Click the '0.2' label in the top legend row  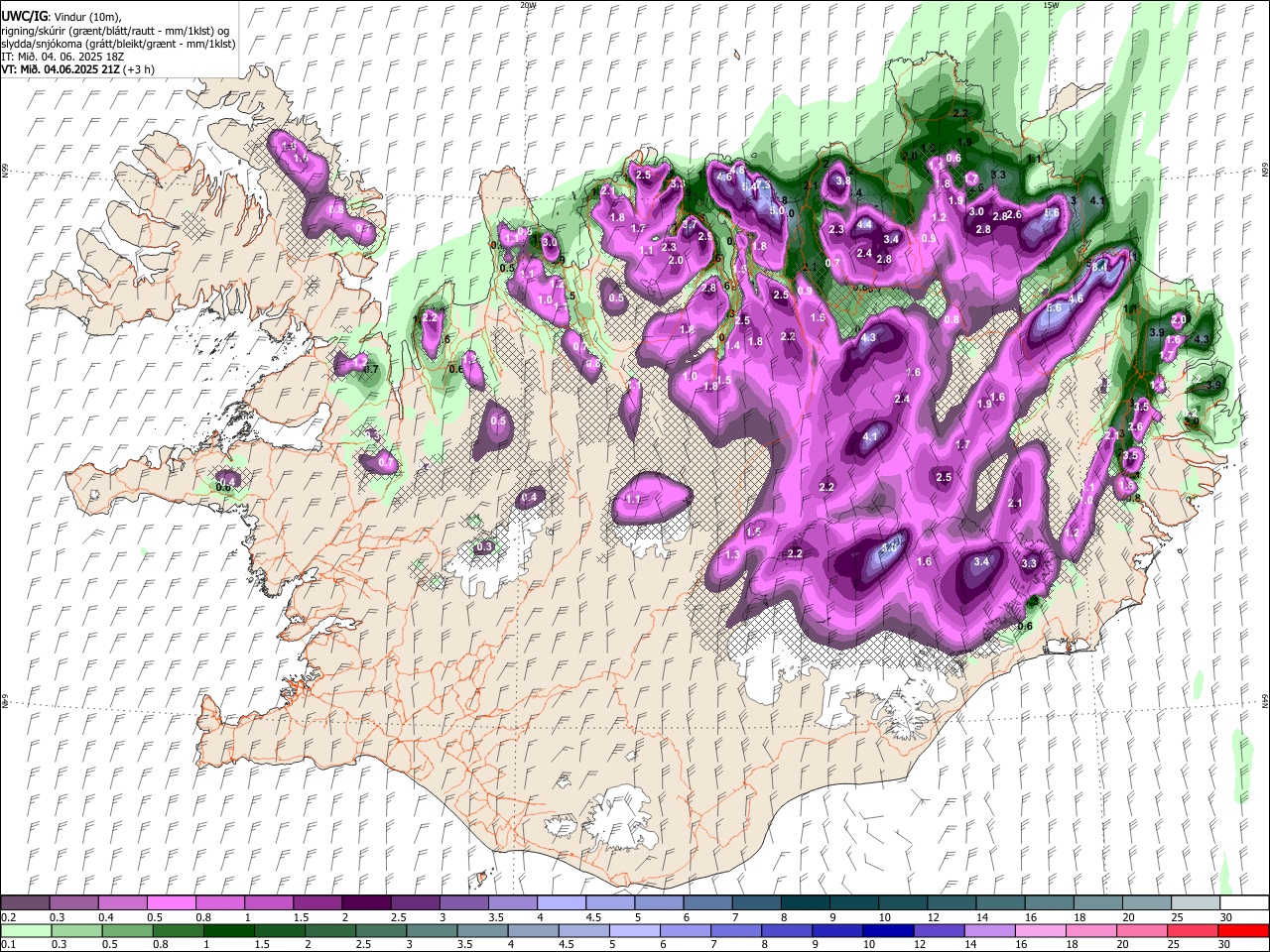(x=8, y=917)
